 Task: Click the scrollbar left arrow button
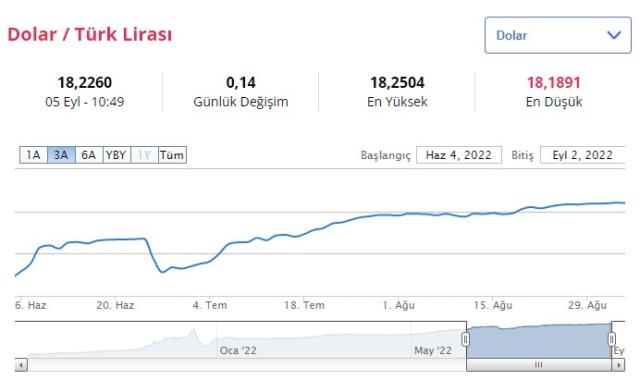tap(21, 364)
